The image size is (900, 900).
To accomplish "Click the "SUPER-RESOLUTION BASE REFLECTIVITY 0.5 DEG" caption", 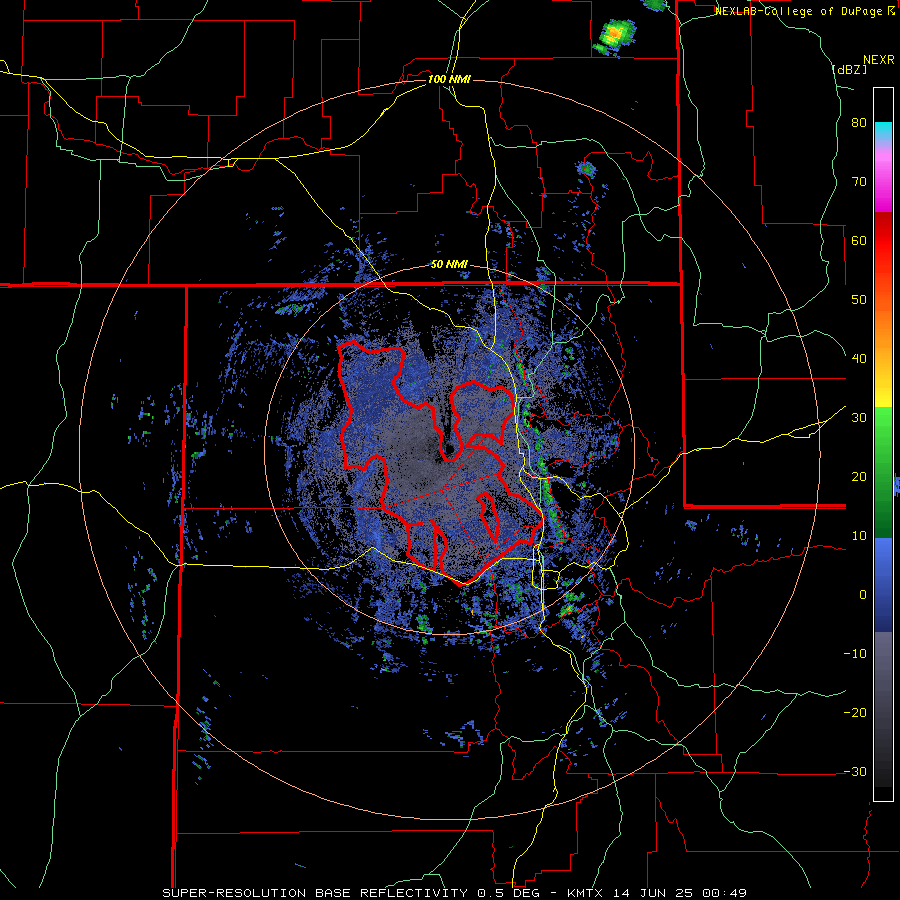I will pyautogui.click(x=351, y=893).
